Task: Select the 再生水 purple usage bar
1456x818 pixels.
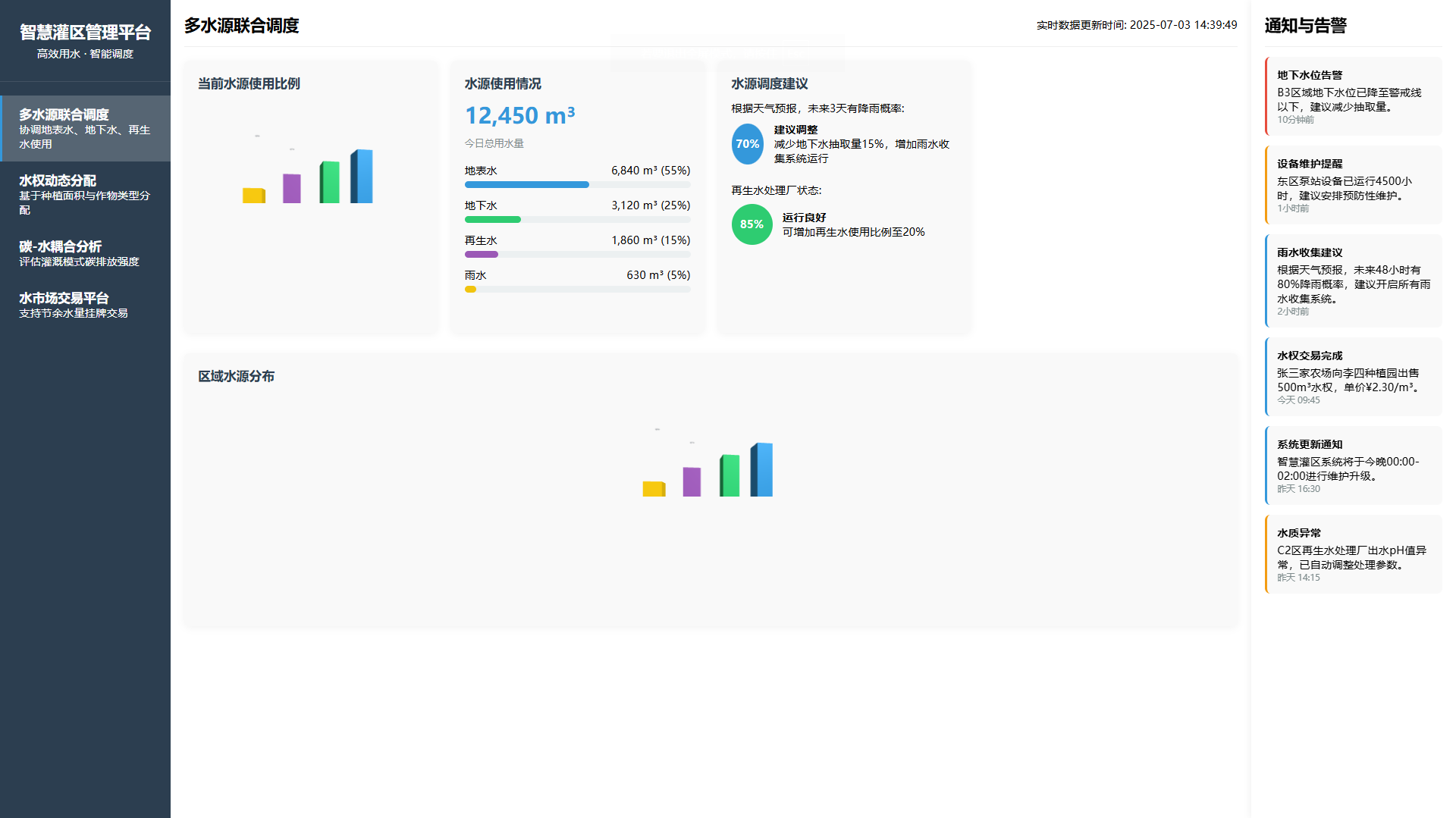Action: coord(482,255)
